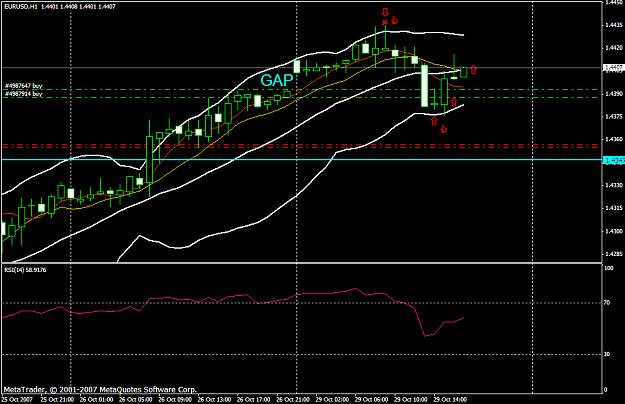Click the current price marker 1.4407 on the axis
This screenshot has height=404, width=625.
point(614,67)
